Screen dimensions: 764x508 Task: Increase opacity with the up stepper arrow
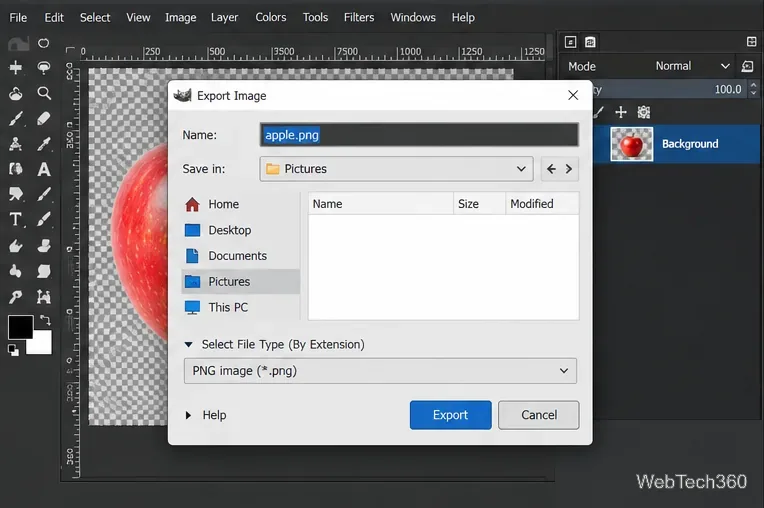[754, 85]
